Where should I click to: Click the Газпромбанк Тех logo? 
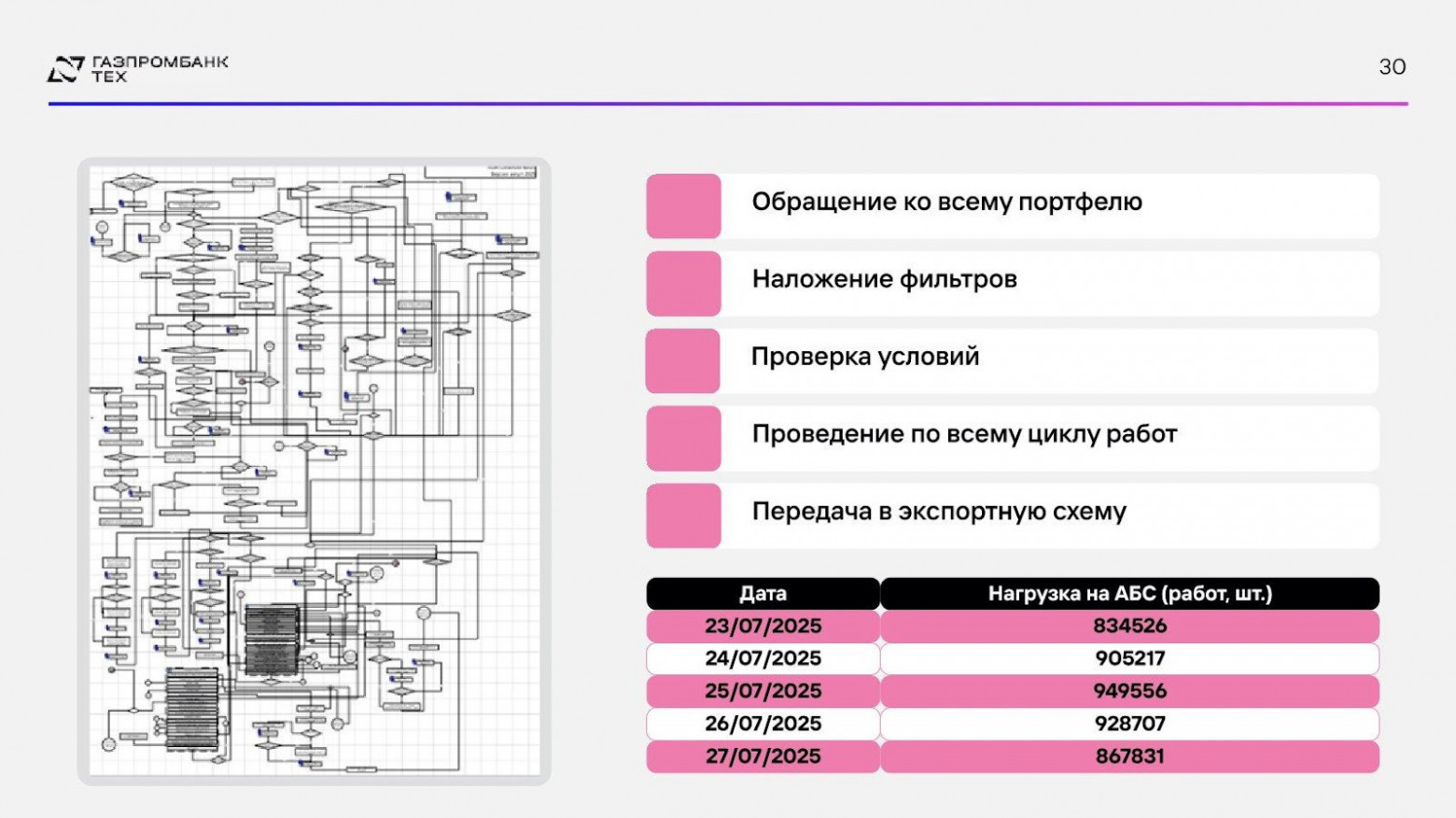[138, 67]
